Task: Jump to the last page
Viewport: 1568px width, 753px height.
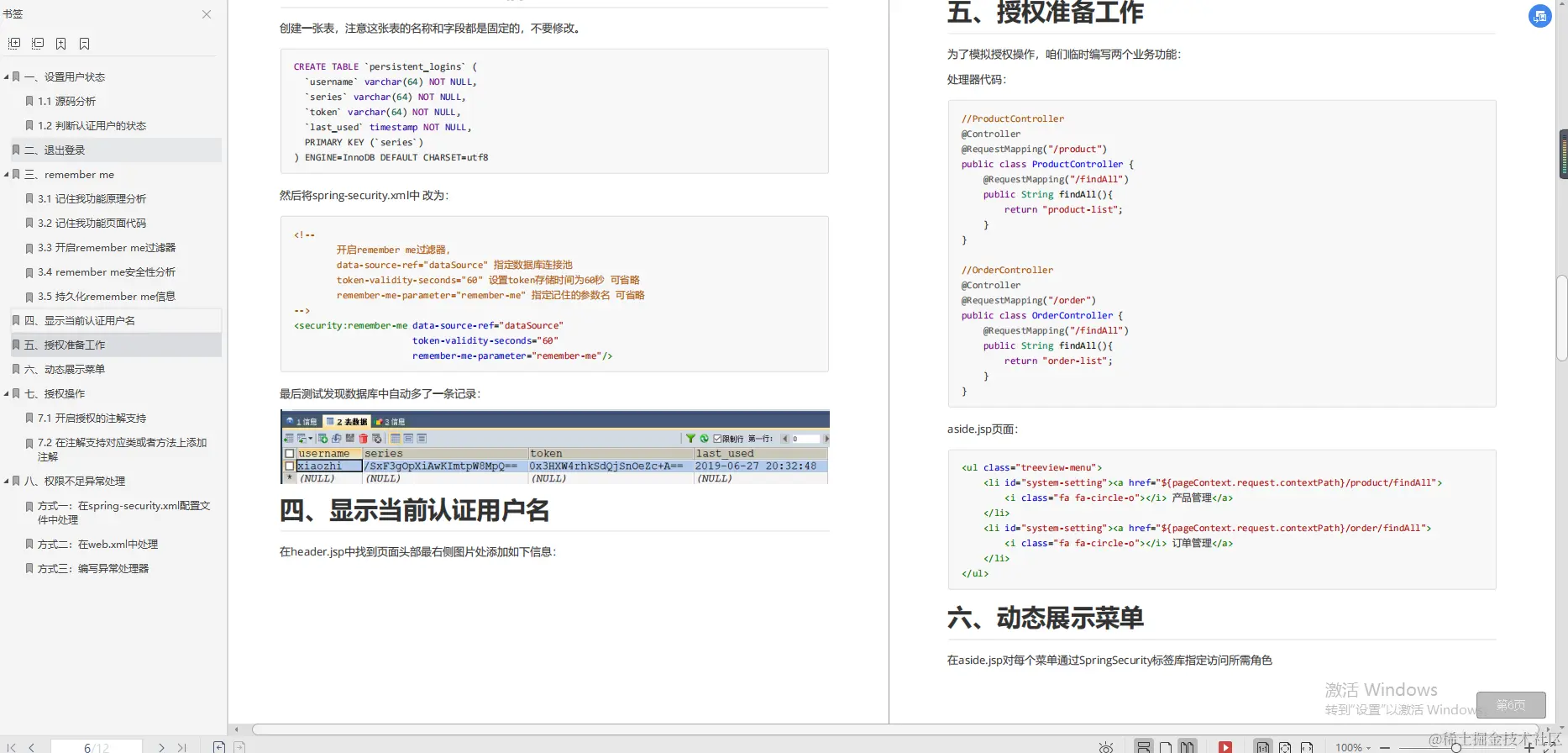Action: click(182, 747)
